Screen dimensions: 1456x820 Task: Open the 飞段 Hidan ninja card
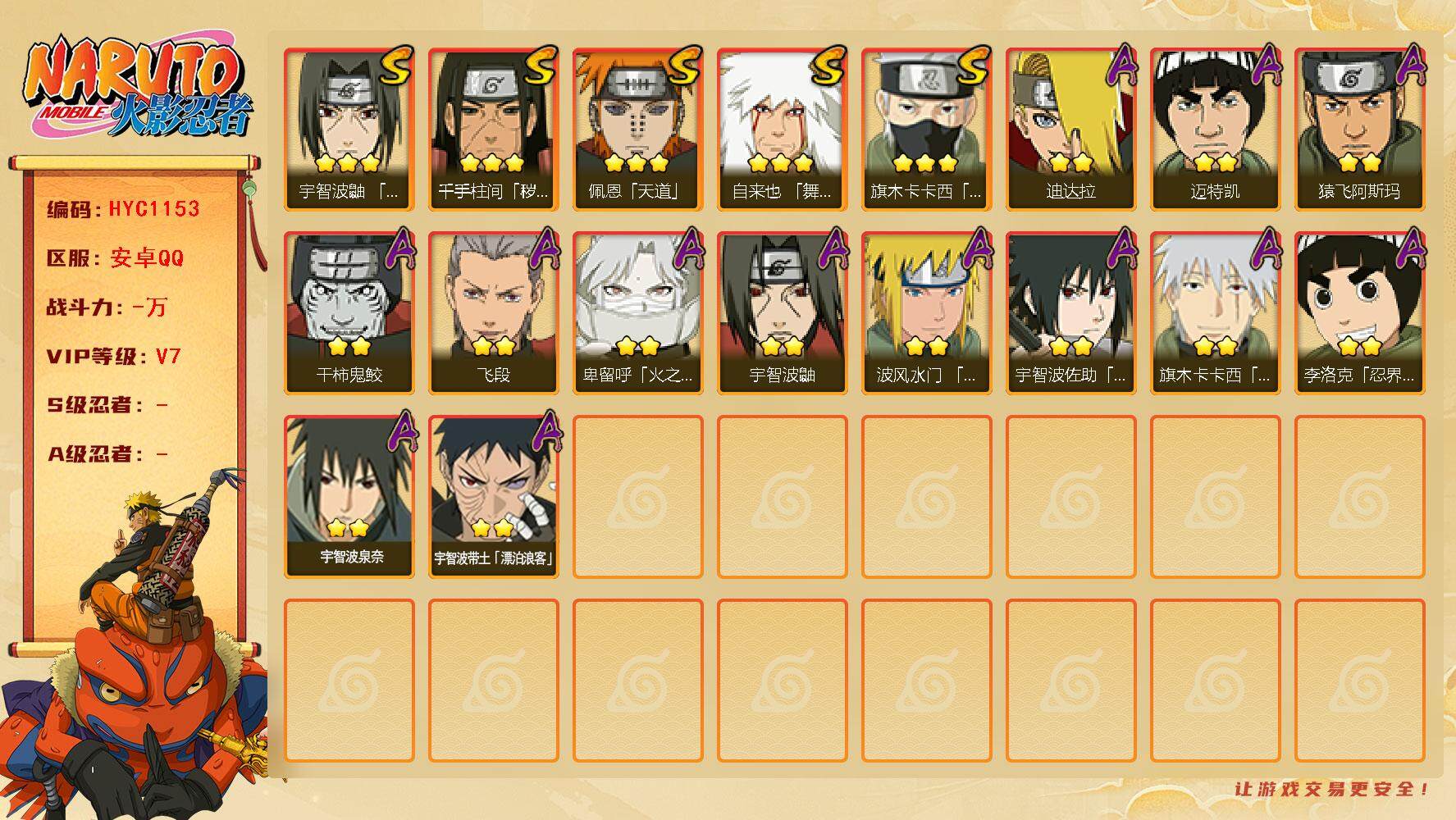[493, 312]
